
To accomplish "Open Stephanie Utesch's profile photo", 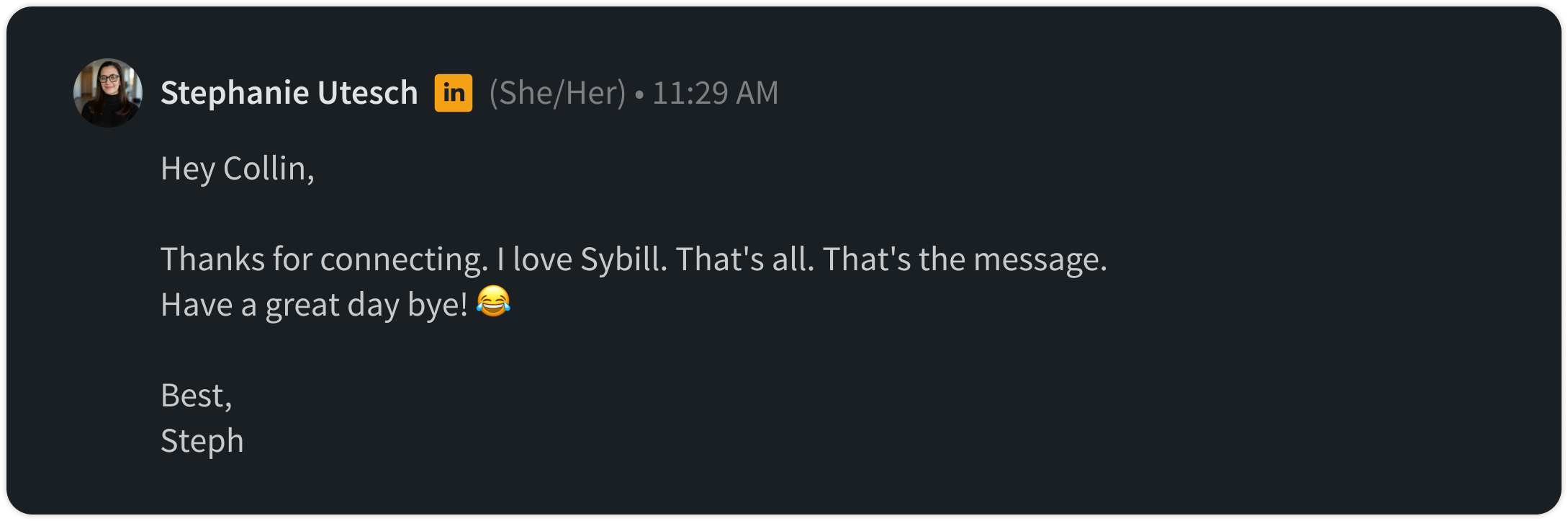I will pos(108,93).
